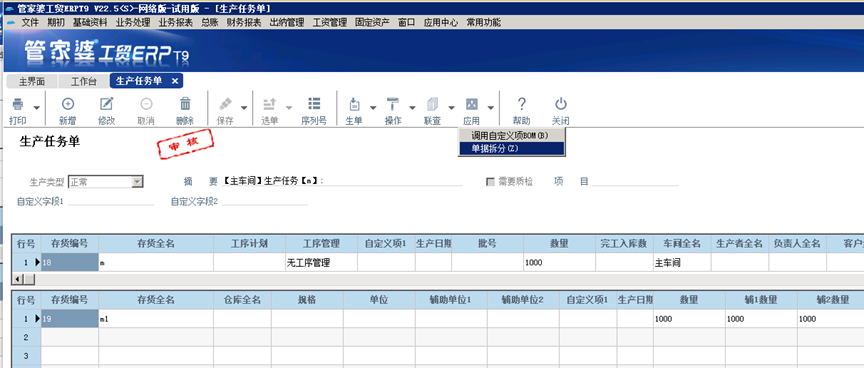Viewport: 864px width, 368px height.
Task: Click the 操作 paint roller icon
Action: point(393,104)
